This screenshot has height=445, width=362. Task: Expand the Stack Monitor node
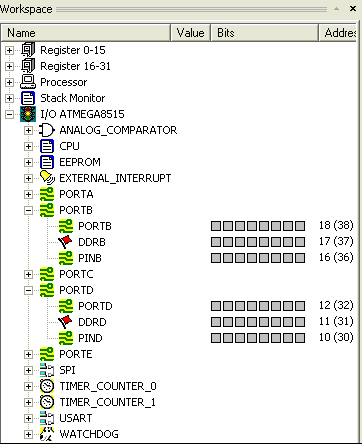coord(9,98)
